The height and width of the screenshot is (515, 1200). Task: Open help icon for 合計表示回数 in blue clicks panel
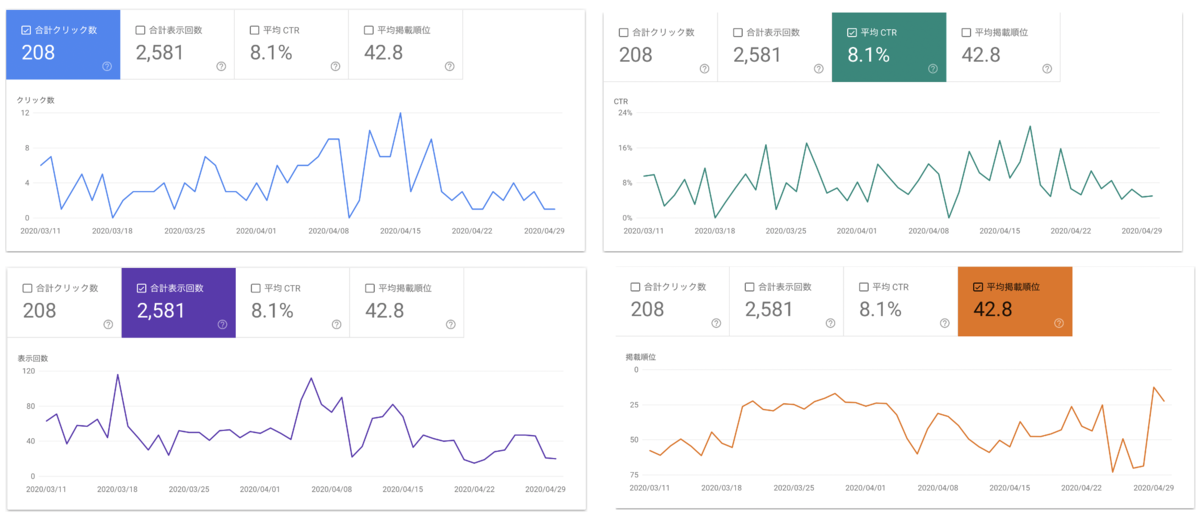221,67
